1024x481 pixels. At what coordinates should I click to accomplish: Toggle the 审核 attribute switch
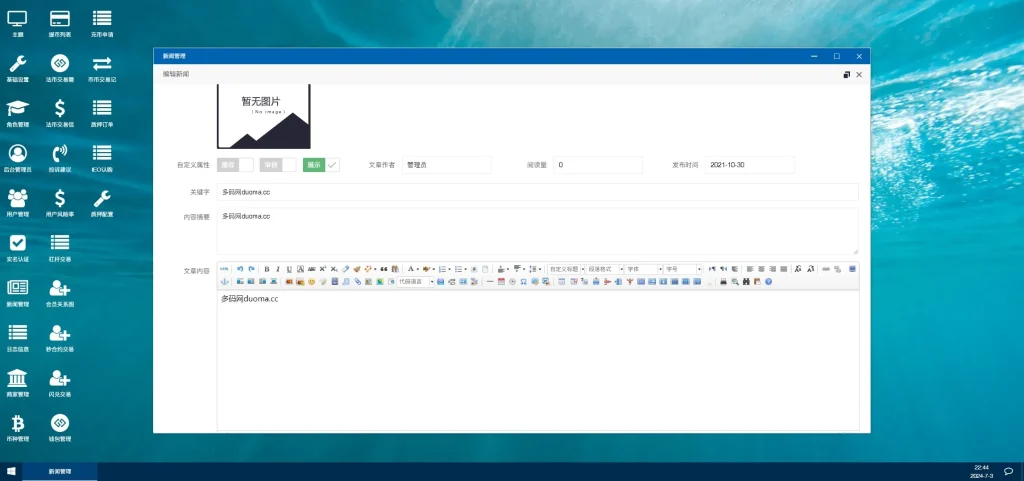278,165
